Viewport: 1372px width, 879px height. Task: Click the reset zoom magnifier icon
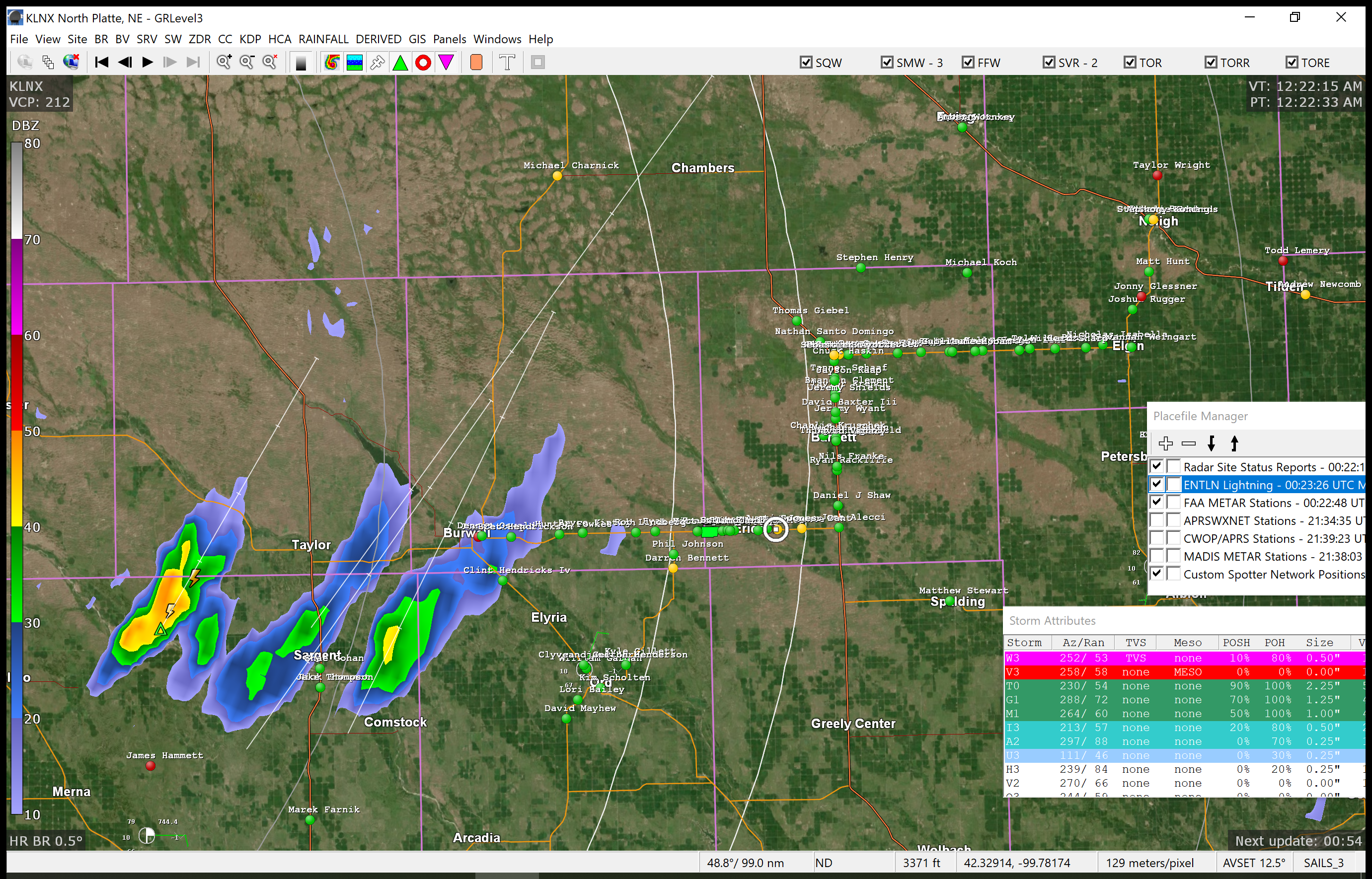pos(270,62)
